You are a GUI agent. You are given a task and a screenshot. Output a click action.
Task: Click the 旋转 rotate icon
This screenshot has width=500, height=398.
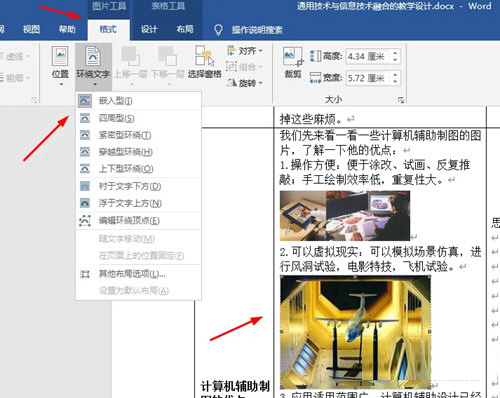[231, 82]
